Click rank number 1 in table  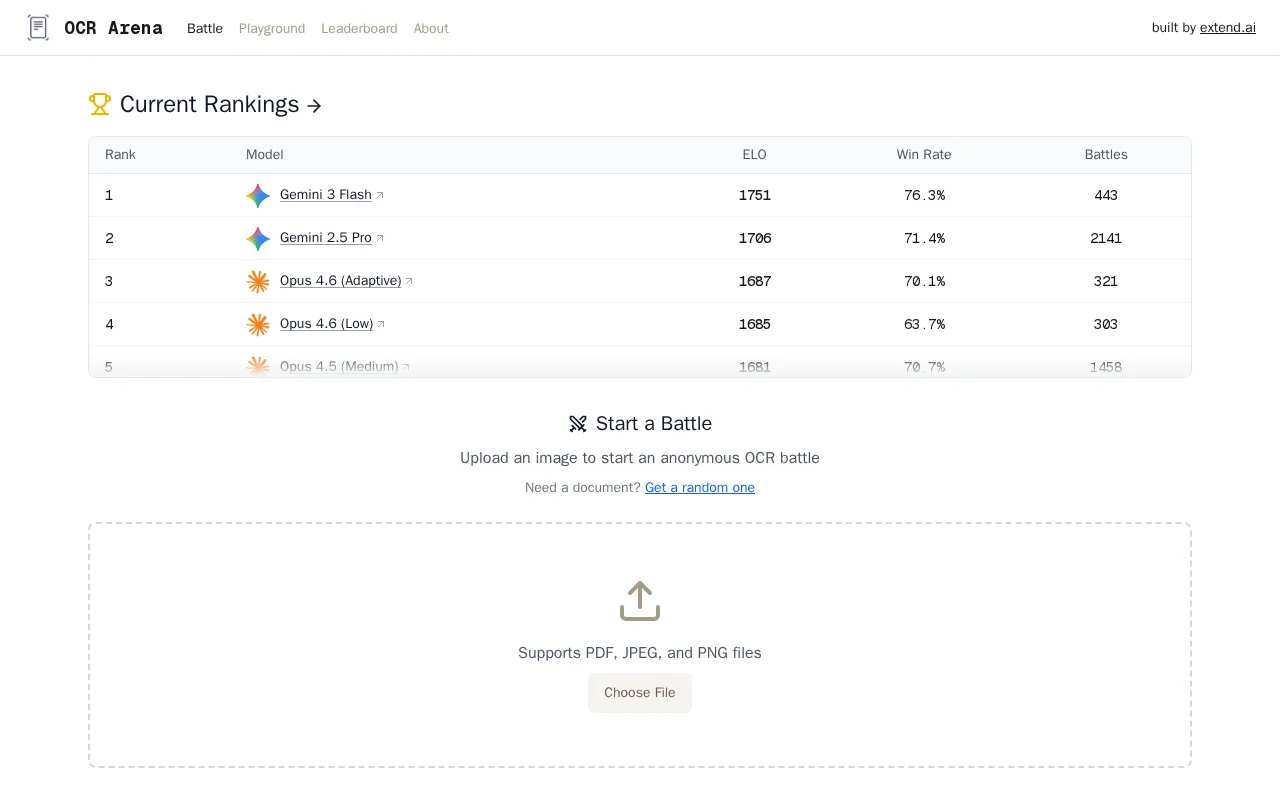click(x=109, y=195)
